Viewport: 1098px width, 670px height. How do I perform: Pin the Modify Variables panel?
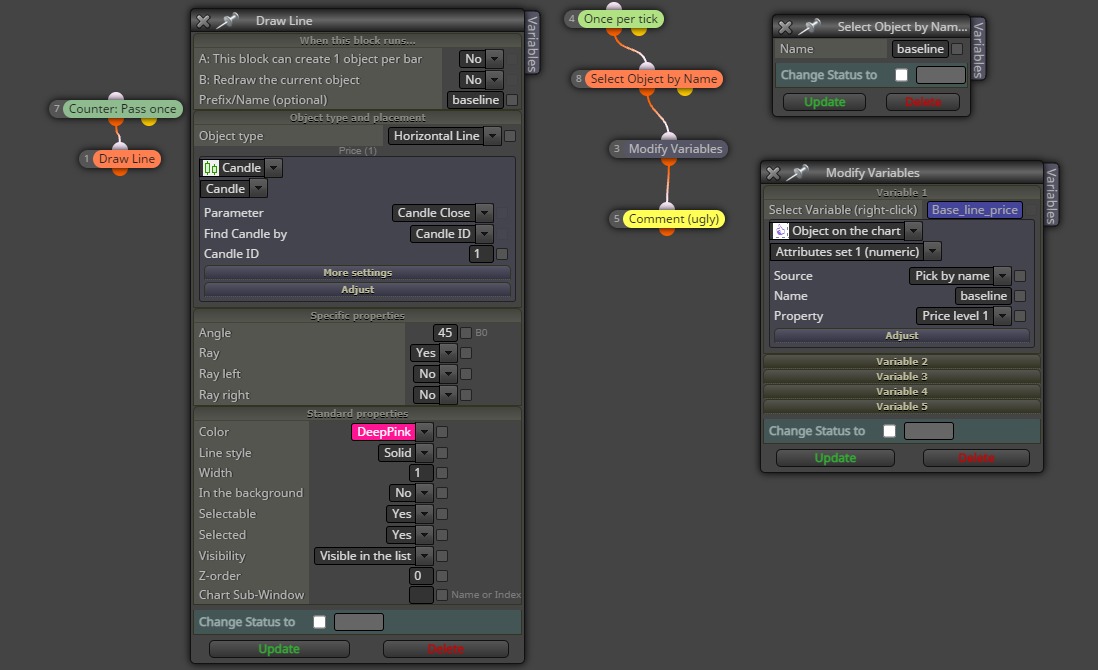coord(797,172)
